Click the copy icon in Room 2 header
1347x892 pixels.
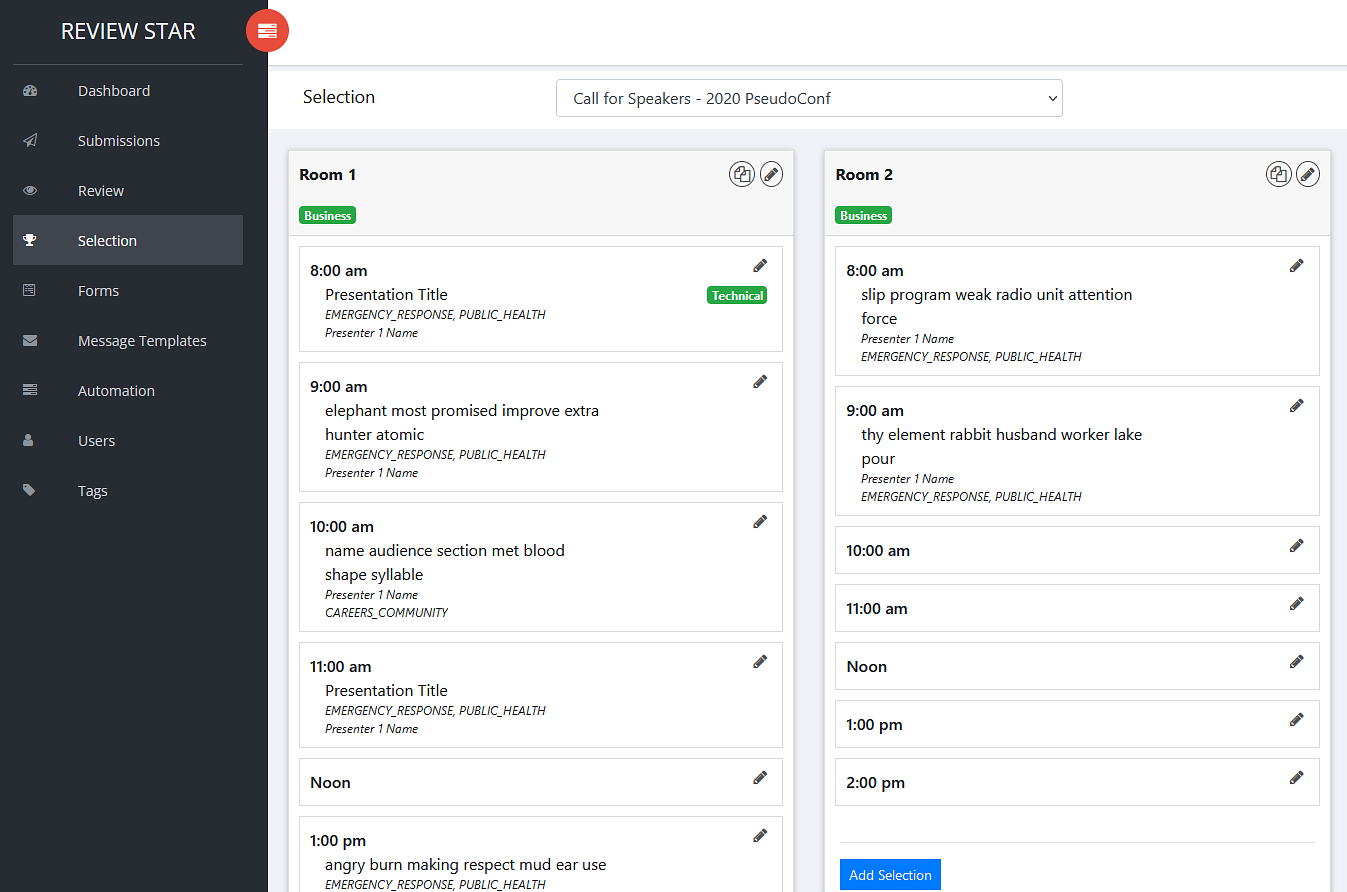(1278, 174)
